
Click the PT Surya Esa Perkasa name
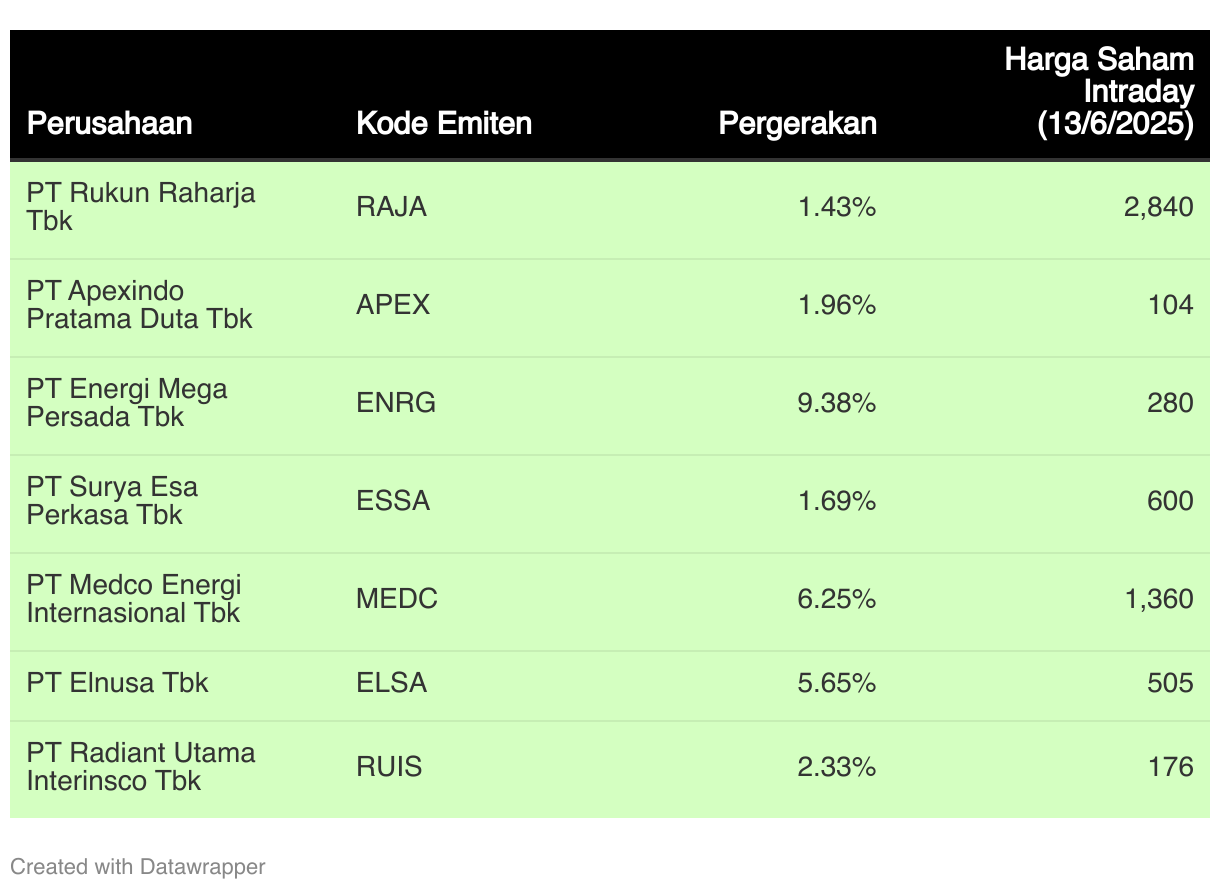[112, 501]
